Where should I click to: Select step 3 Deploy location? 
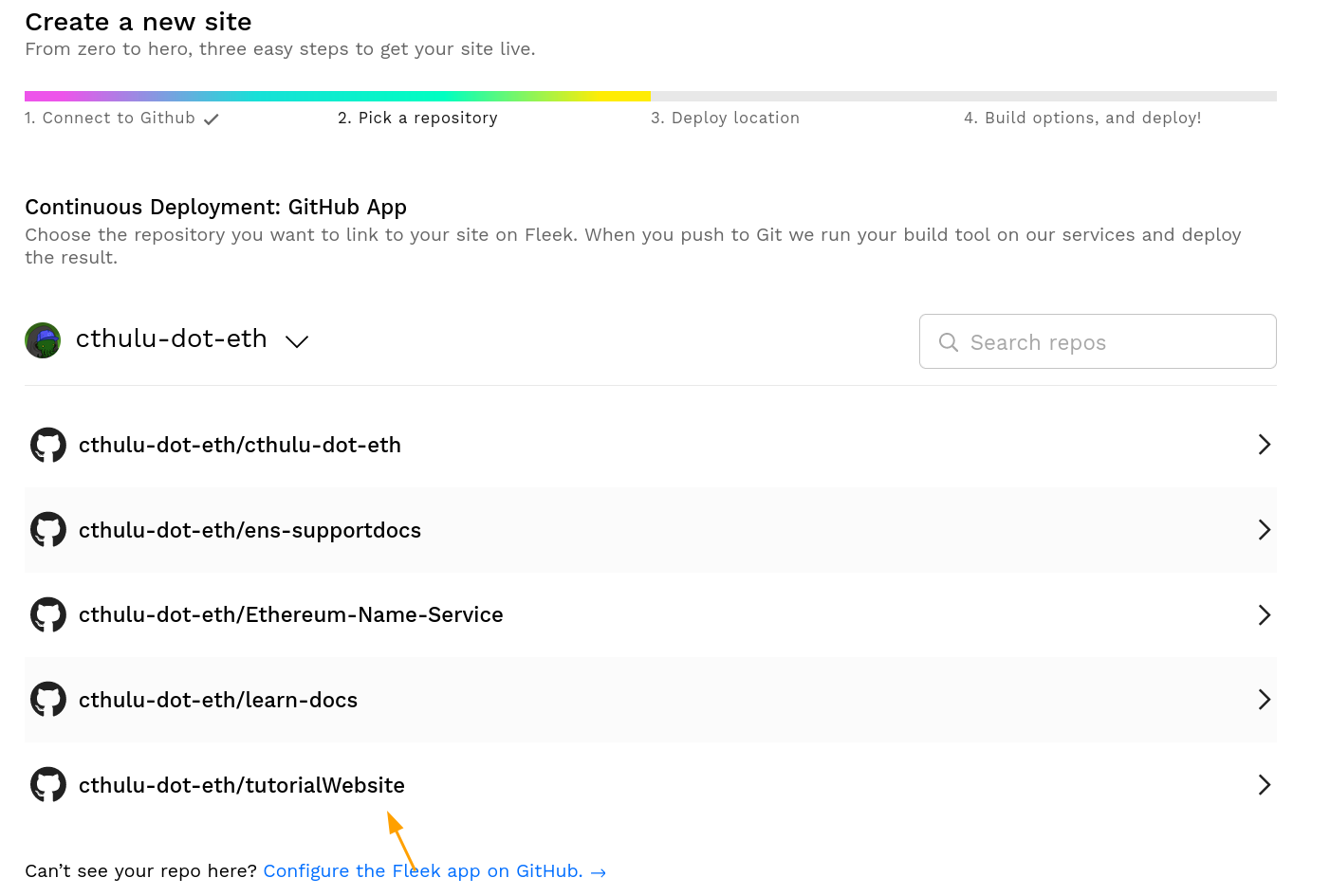725,119
